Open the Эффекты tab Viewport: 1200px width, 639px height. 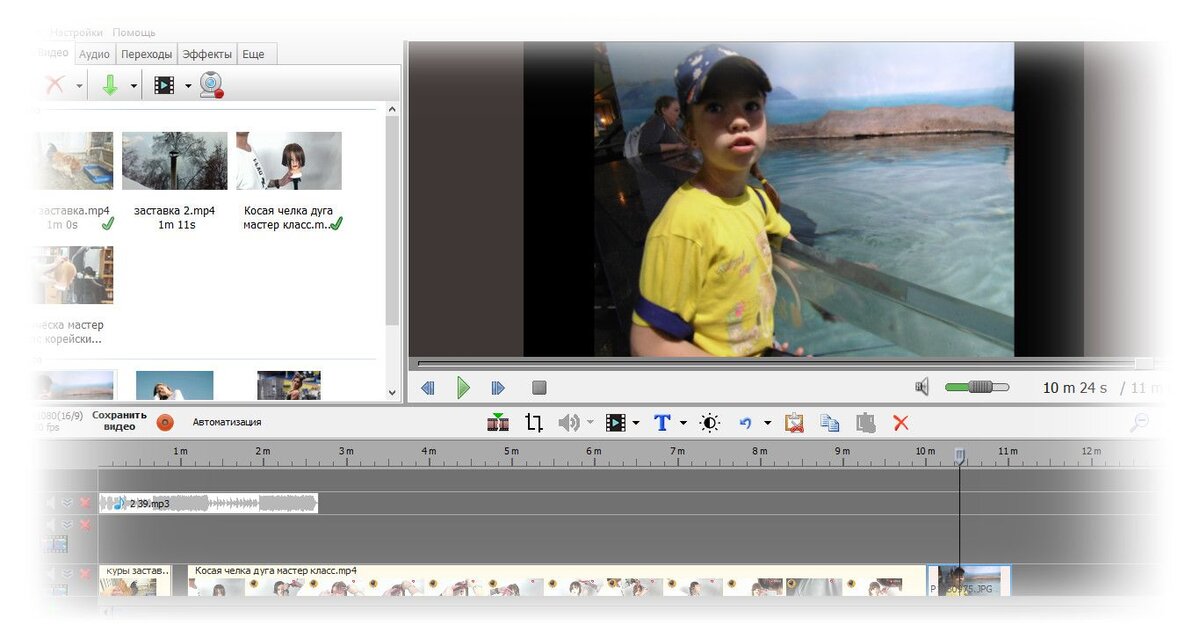[207, 54]
